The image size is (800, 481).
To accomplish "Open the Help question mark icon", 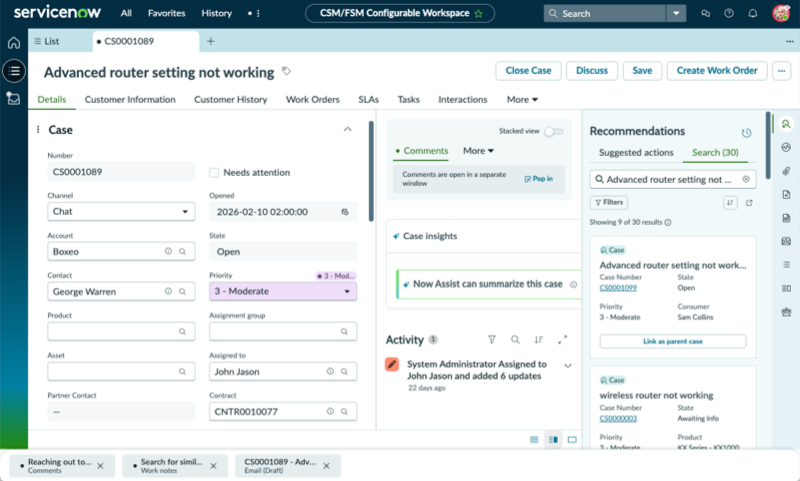I will coord(729,14).
